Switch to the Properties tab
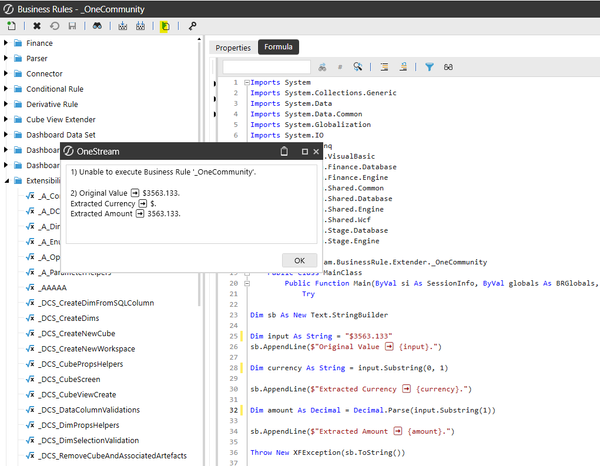600x466 pixels. coord(233,47)
